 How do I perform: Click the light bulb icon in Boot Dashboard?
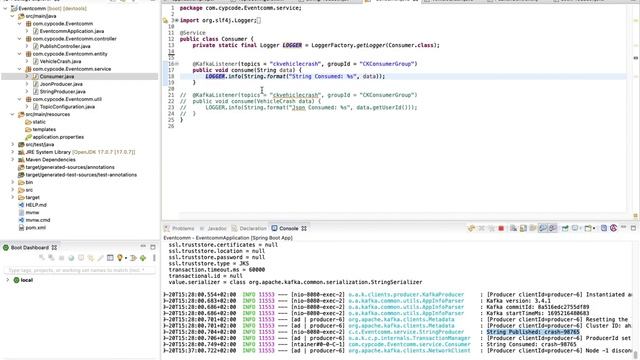(x=120, y=258)
